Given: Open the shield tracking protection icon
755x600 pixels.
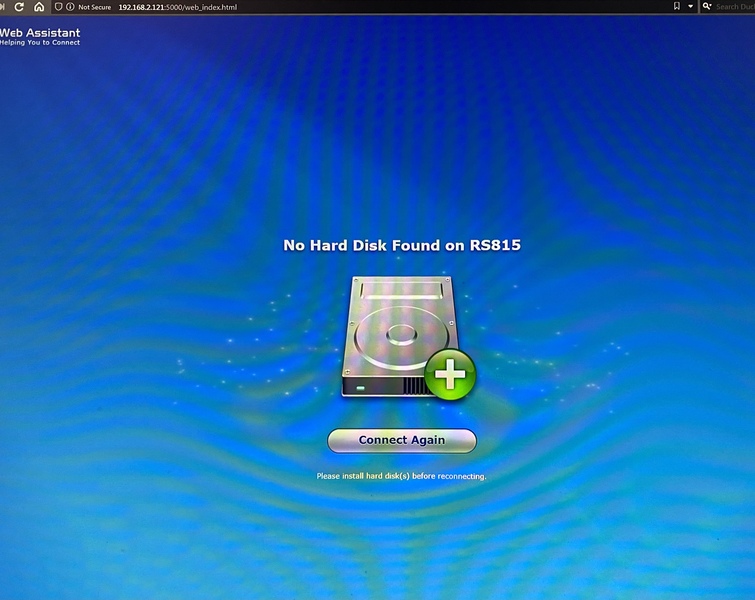Looking at the screenshot, I should click(58, 7).
